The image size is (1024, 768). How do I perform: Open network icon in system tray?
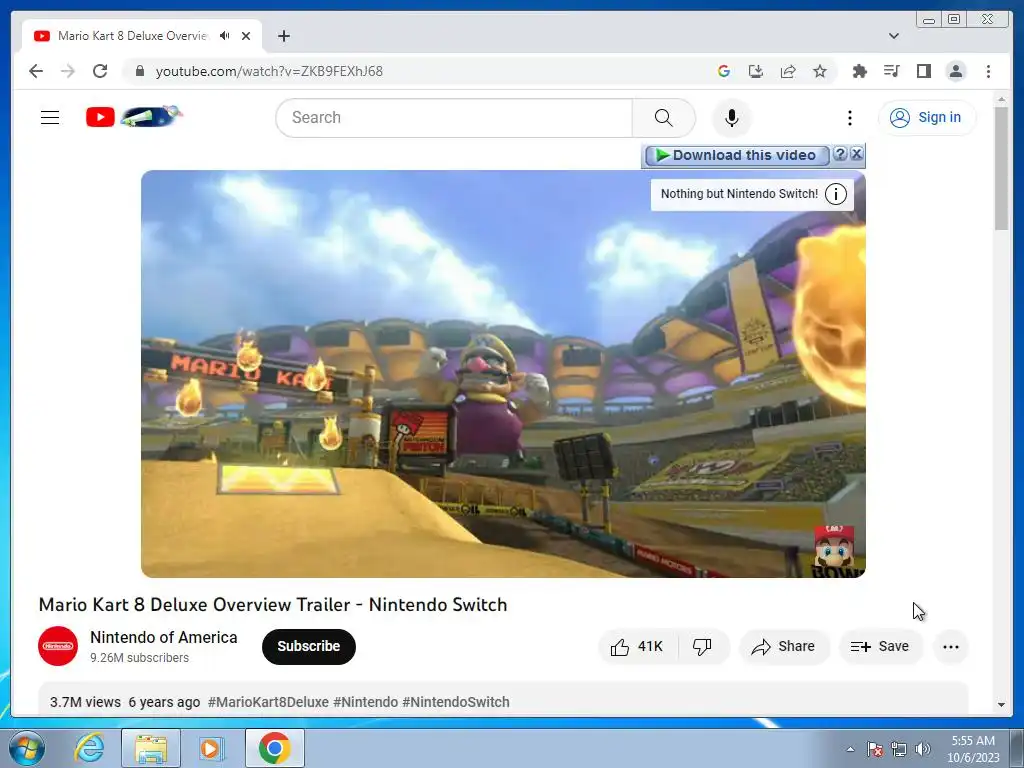899,749
